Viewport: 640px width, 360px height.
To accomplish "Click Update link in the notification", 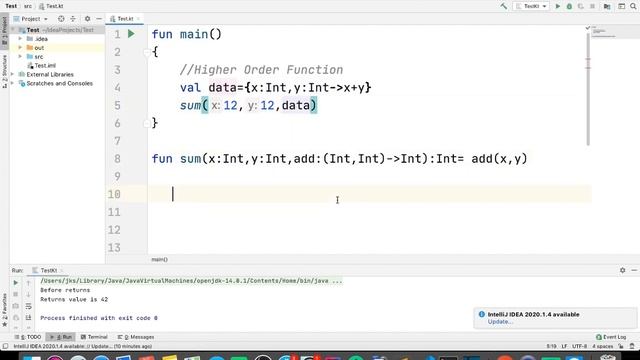I will click(500, 322).
